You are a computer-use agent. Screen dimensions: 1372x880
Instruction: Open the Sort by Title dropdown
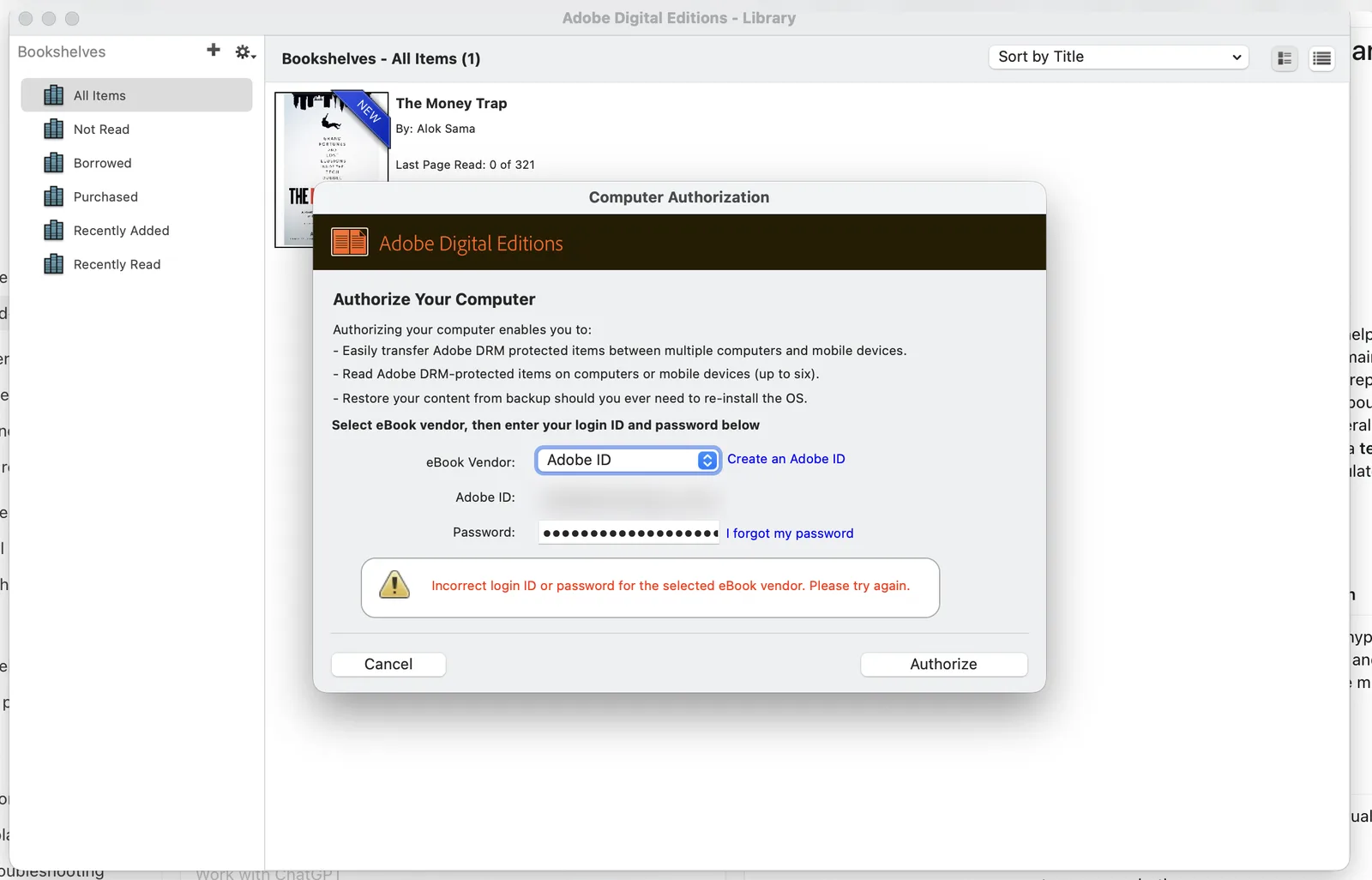point(1118,57)
